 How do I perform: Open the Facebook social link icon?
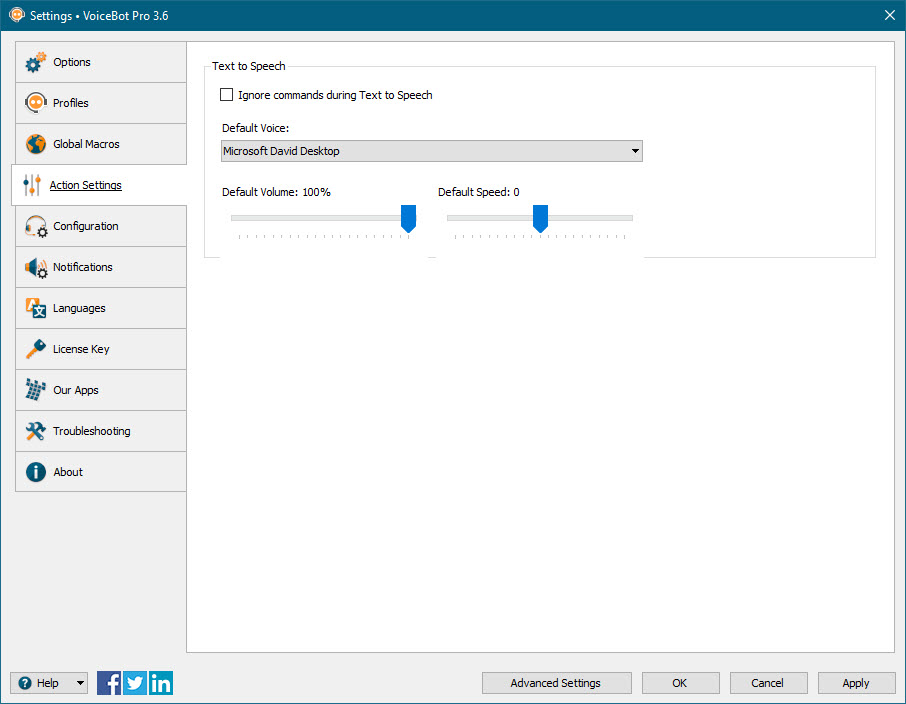[x=109, y=683]
